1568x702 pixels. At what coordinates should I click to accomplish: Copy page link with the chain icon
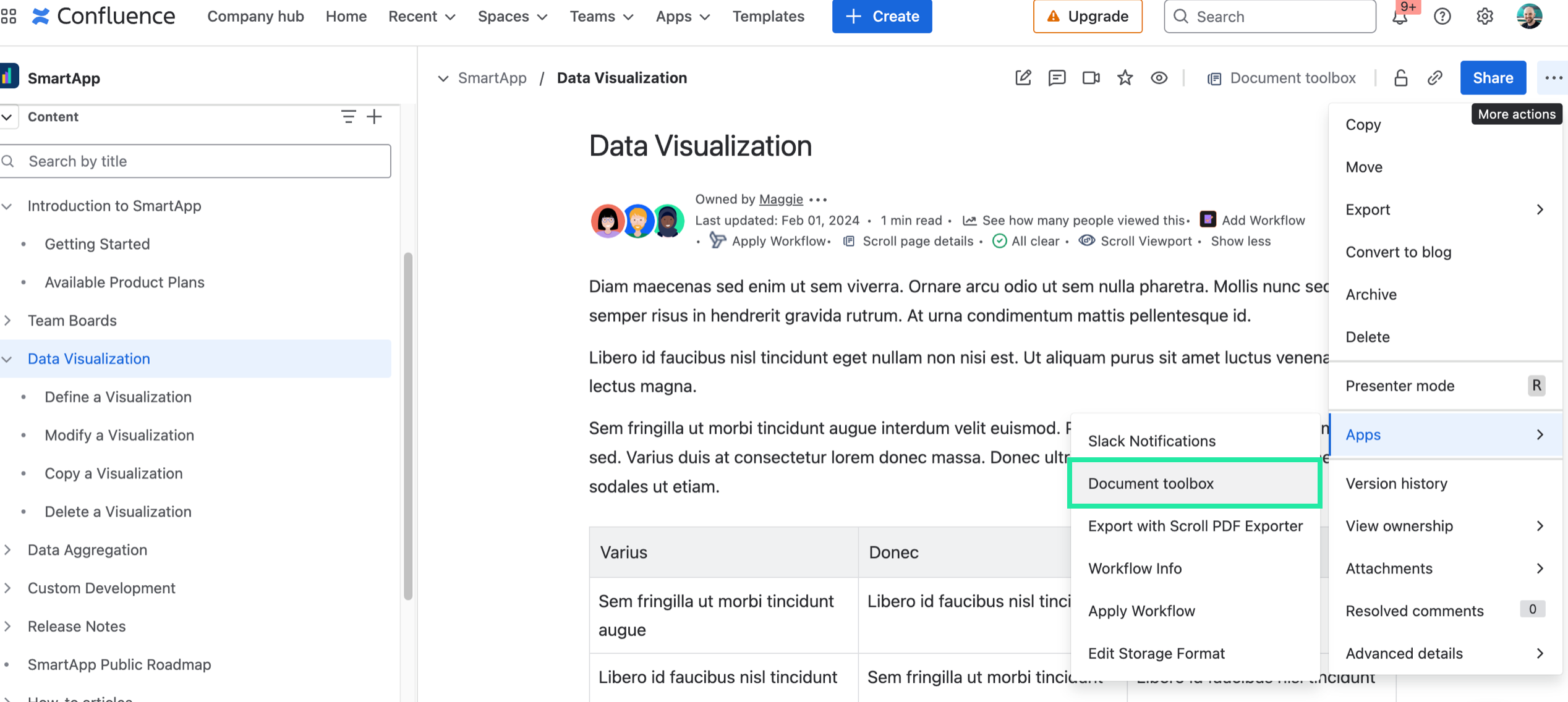tap(1435, 78)
